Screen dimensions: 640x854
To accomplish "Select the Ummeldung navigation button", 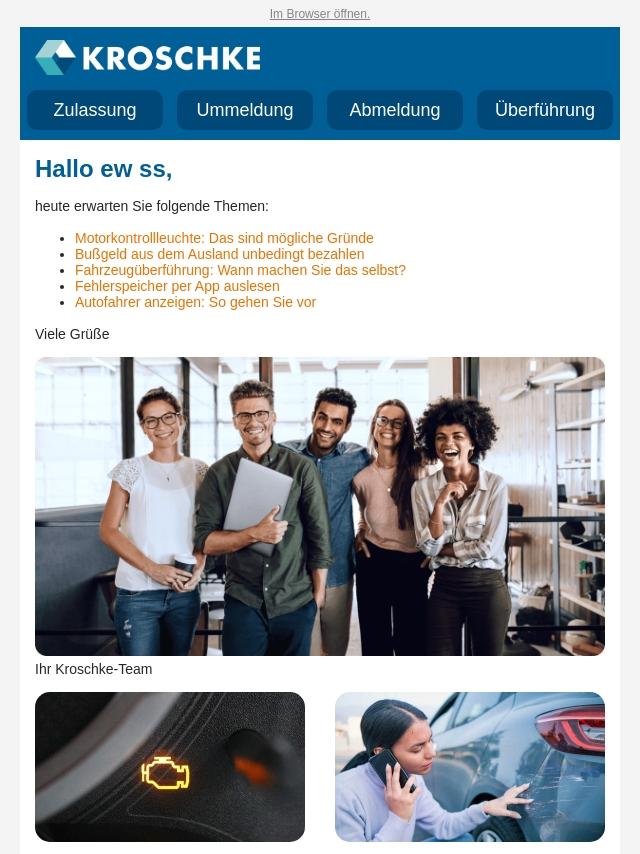I will [x=245, y=110].
